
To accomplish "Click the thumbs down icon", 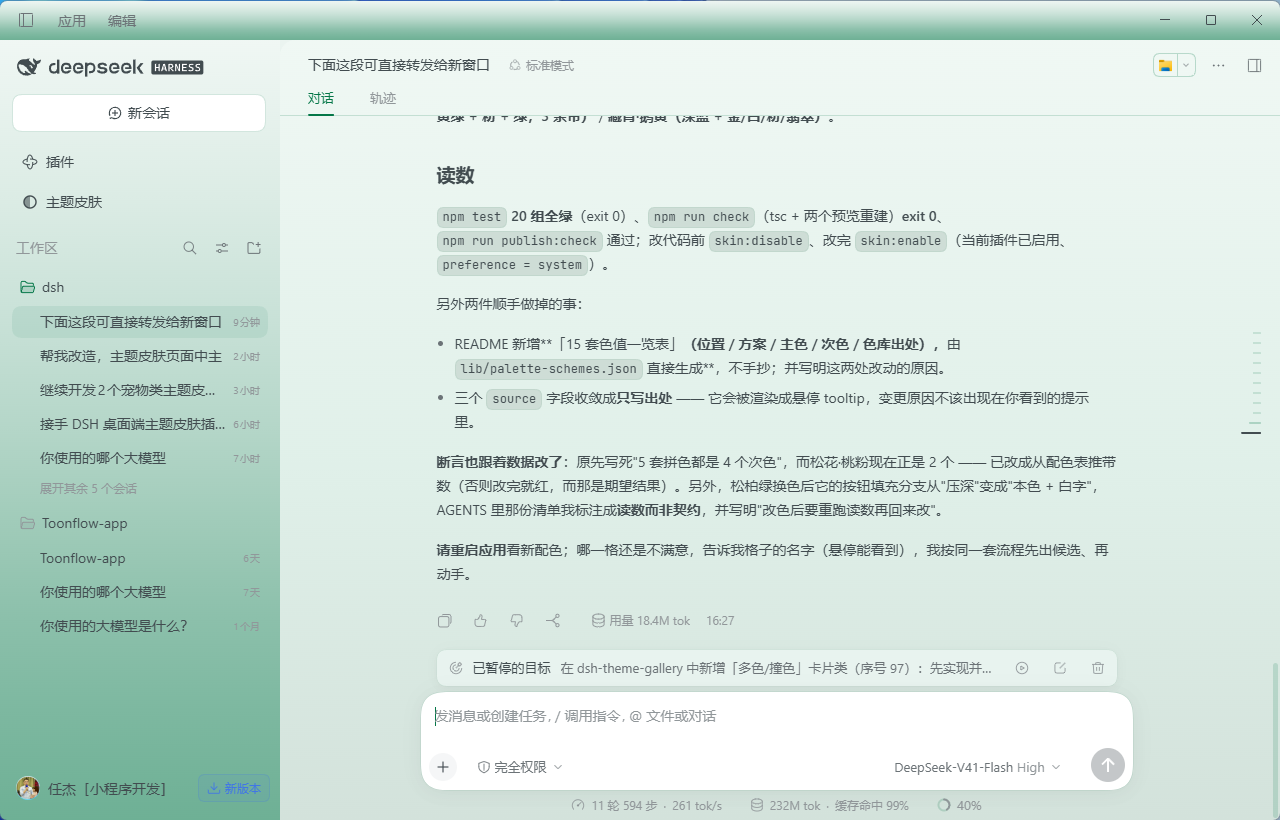I will coord(516,621).
